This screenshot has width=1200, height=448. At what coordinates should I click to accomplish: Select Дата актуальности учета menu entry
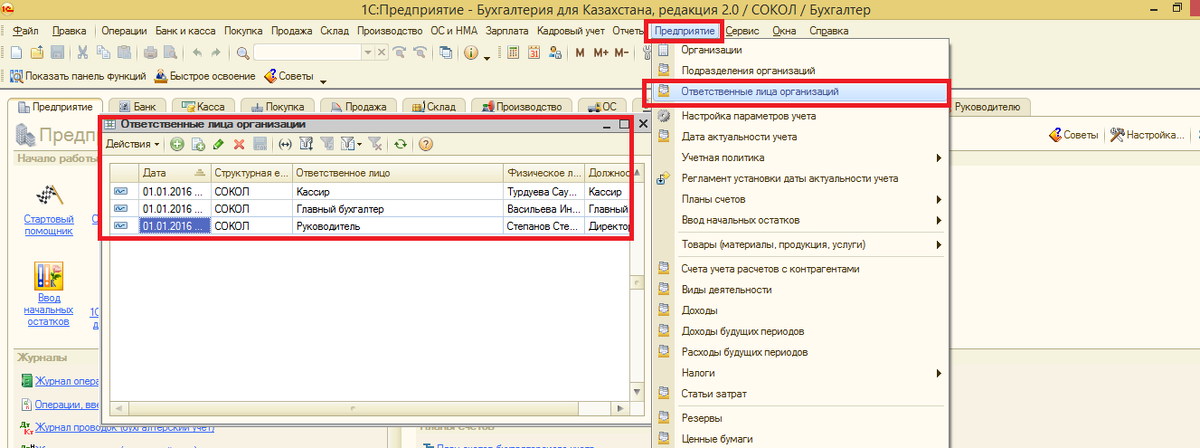[x=799, y=136]
